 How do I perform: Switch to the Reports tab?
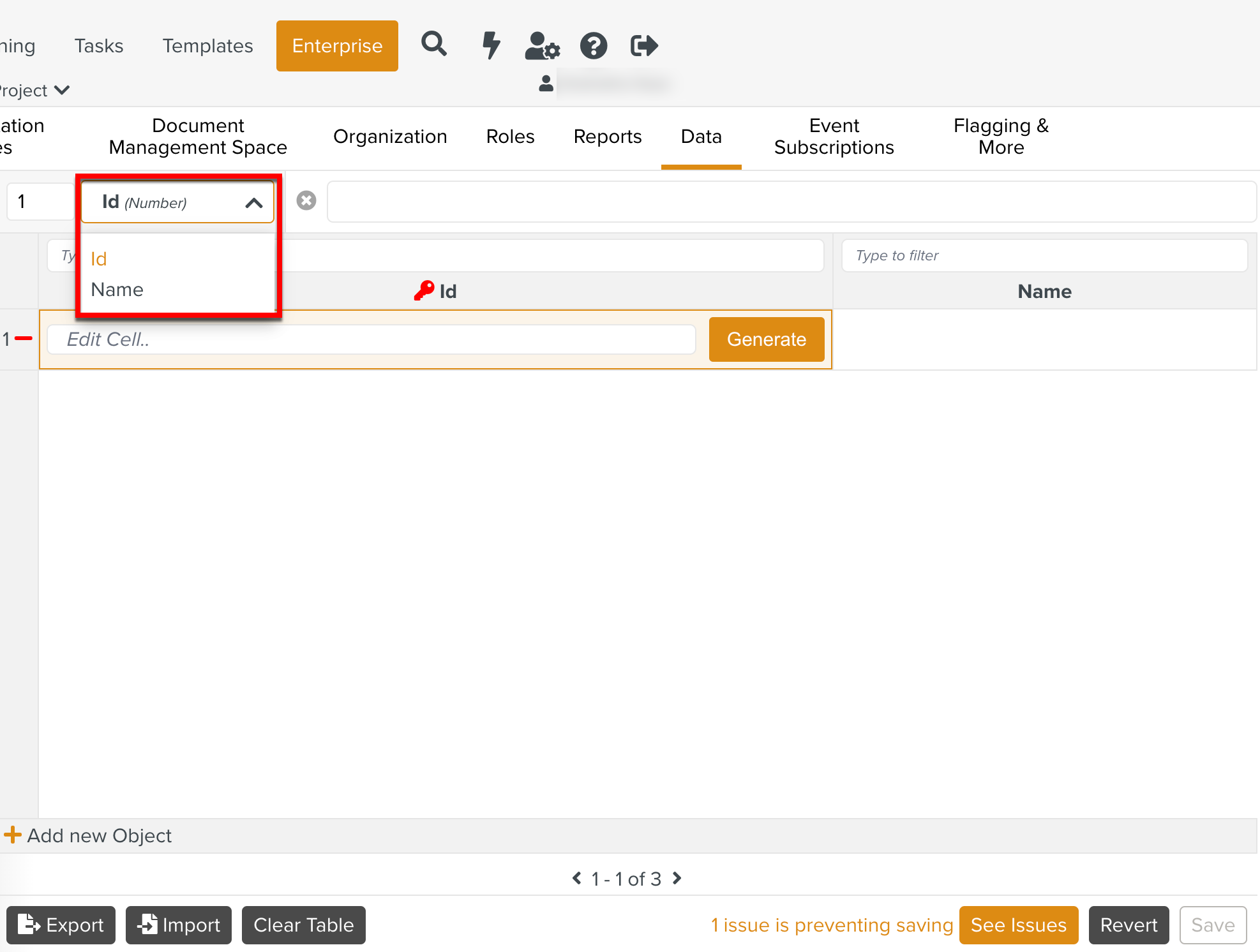coord(607,137)
